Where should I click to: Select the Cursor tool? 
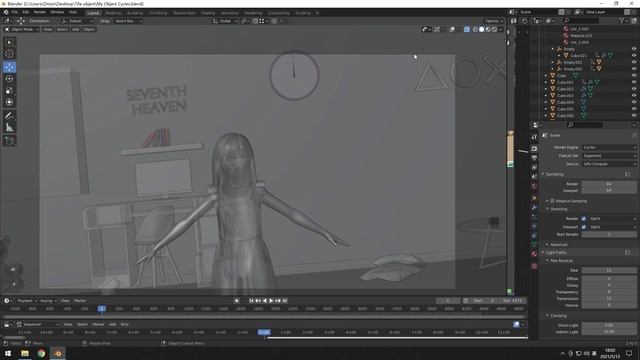pos(9,54)
